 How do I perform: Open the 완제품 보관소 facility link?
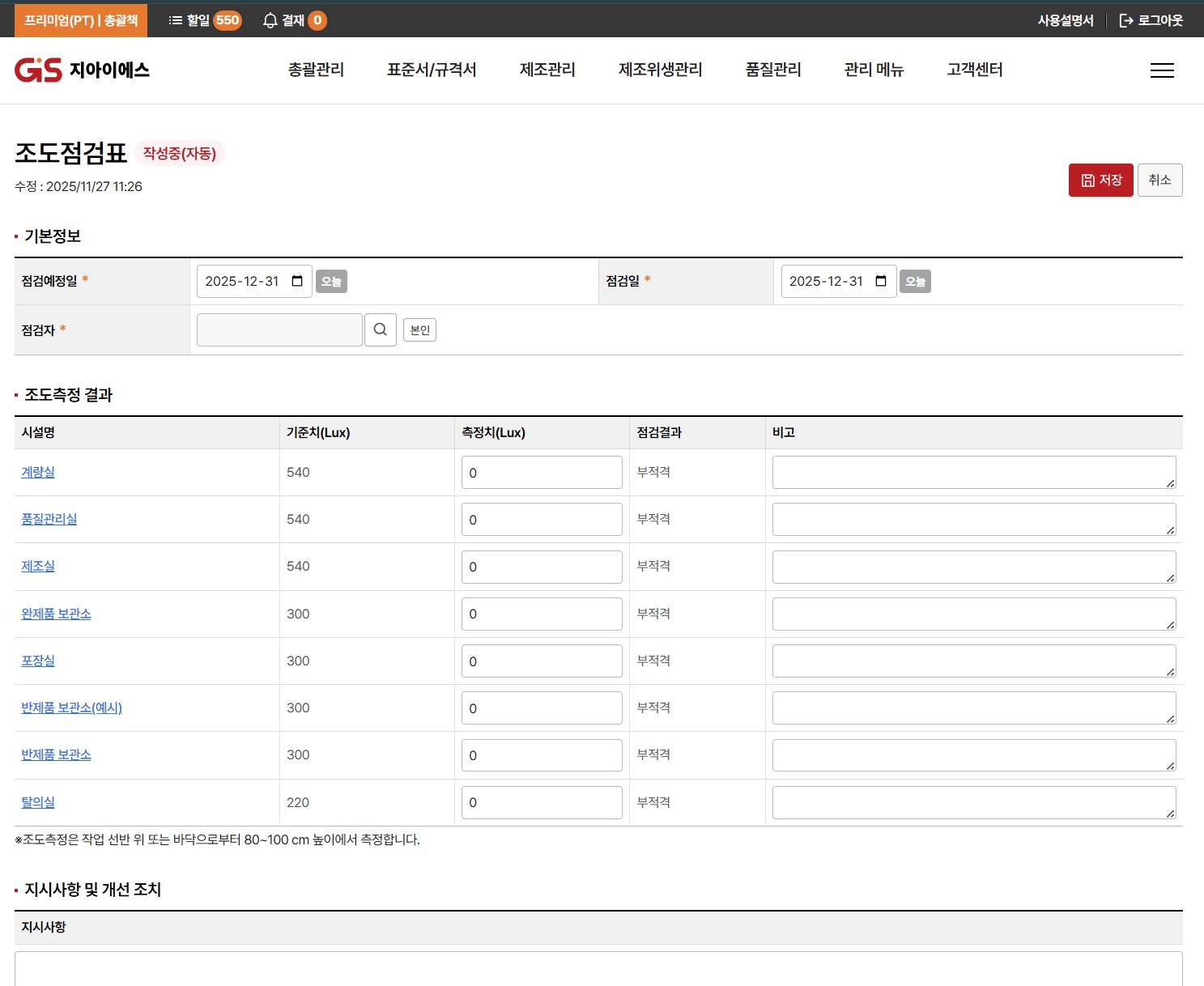click(x=56, y=614)
